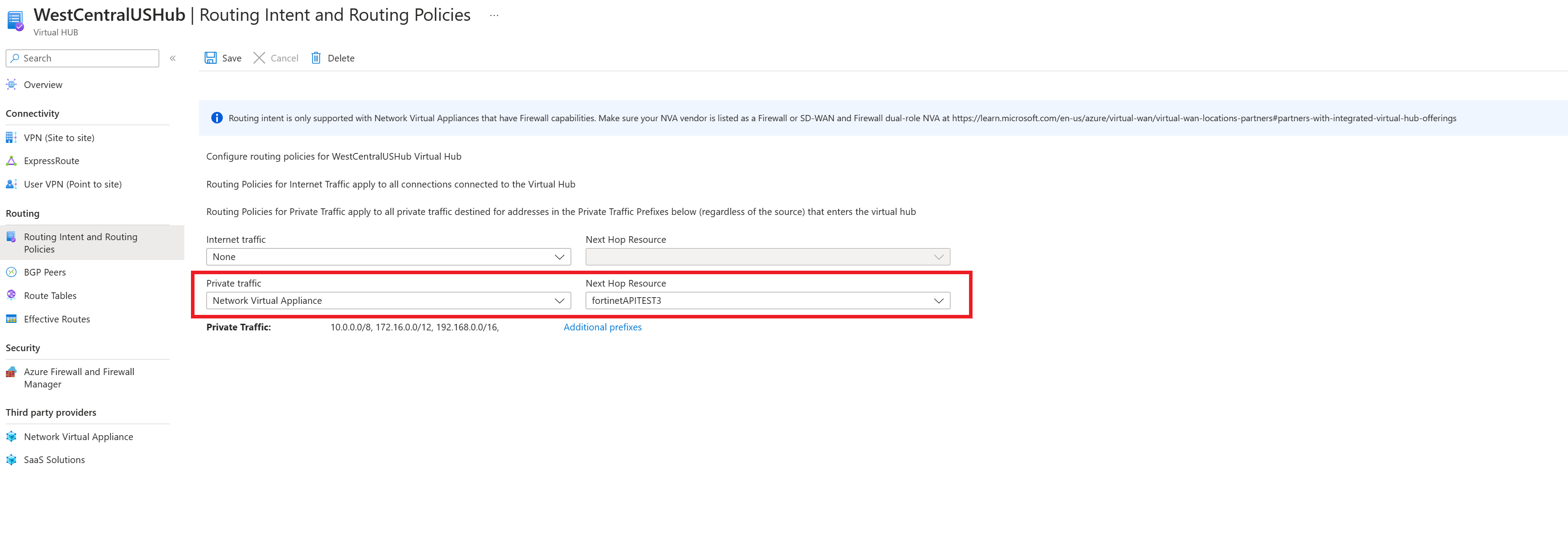Click the SaaS Solutions cube icon
The image size is (1568, 544).
11,460
